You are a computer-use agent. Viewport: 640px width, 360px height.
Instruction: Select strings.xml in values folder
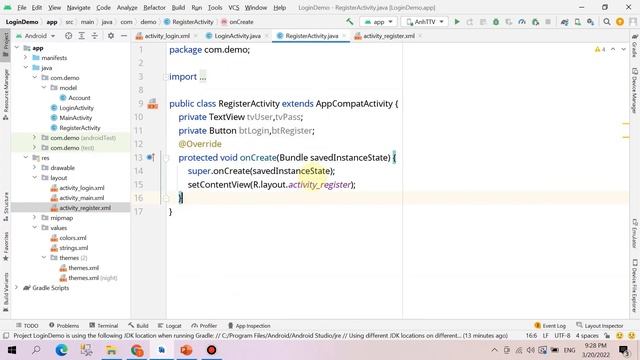pyautogui.click(x=73, y=248)
